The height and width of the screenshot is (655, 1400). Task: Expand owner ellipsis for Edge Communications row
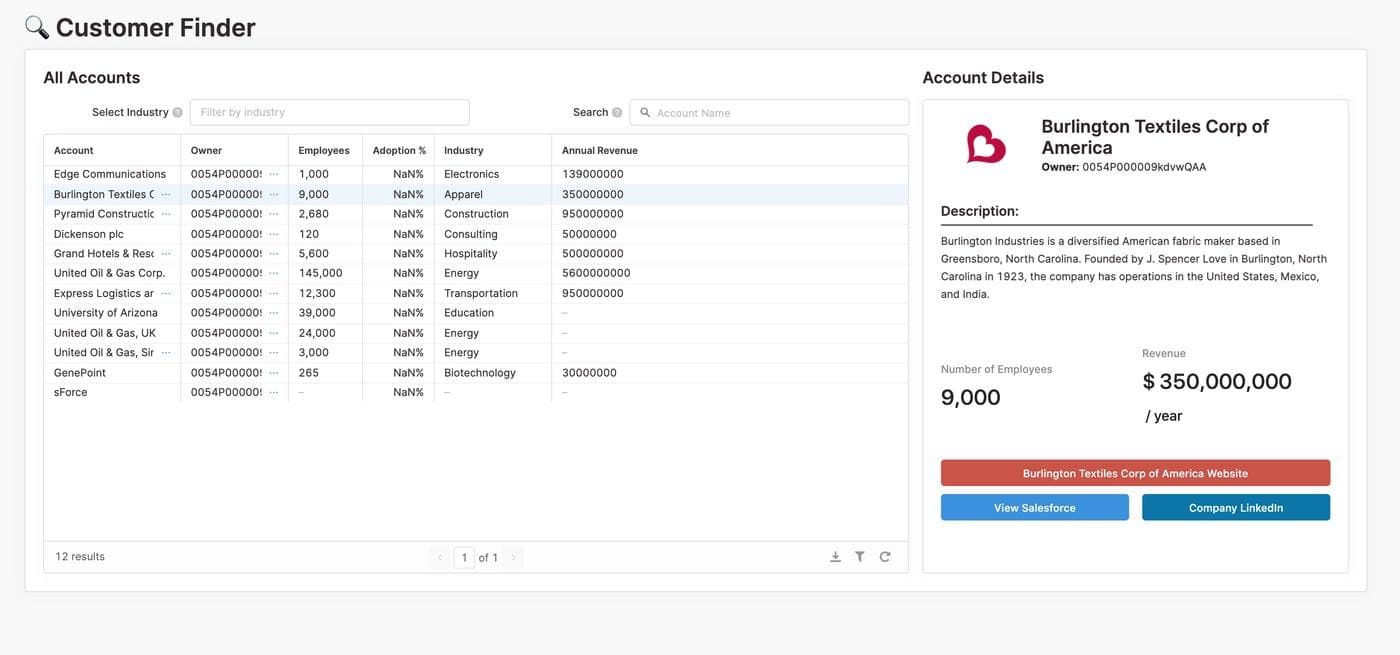click(274, 174)
